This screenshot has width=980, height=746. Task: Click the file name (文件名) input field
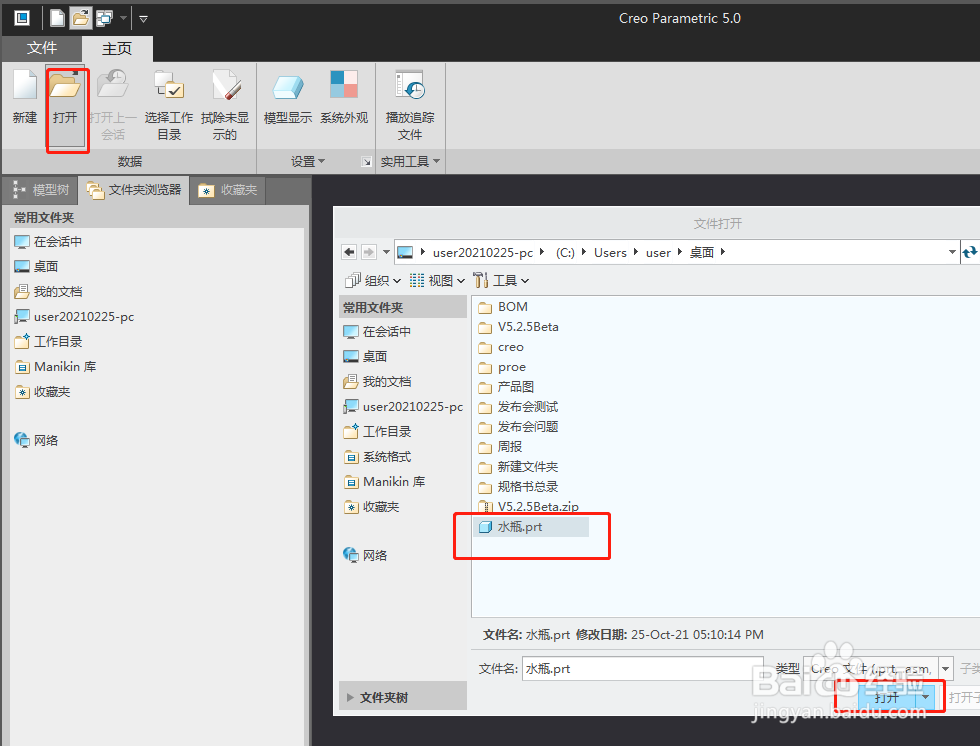pyautogui.click(x=642, y=669)
